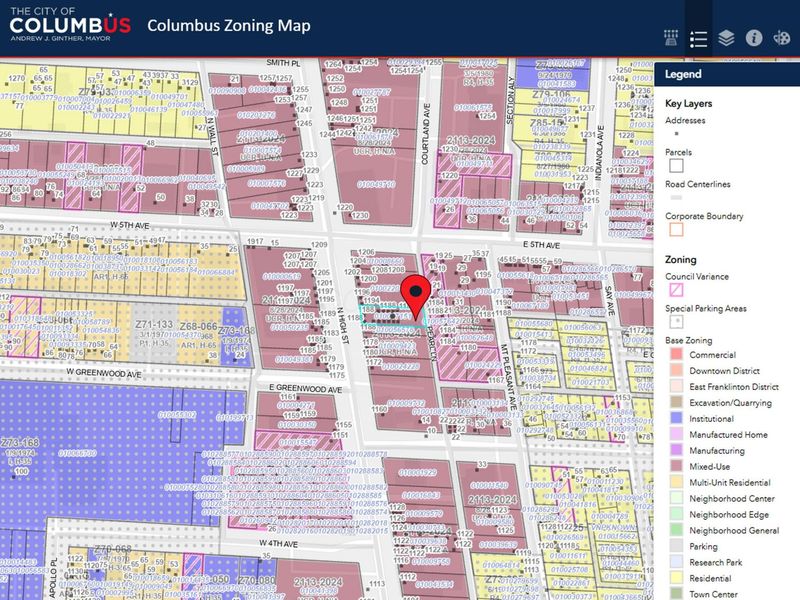Open the Draw palette icon
Viewport: 800px width, 600px height.
coord(781,38)
